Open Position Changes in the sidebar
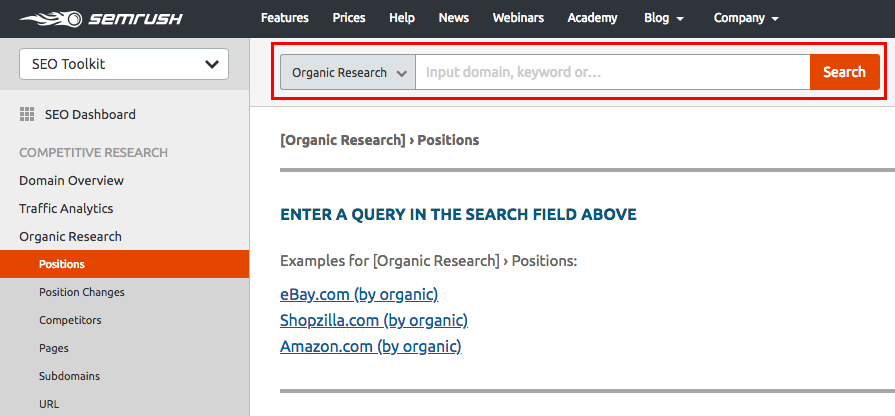The height and width of the screenshot is (416, 895). (82, 292)
